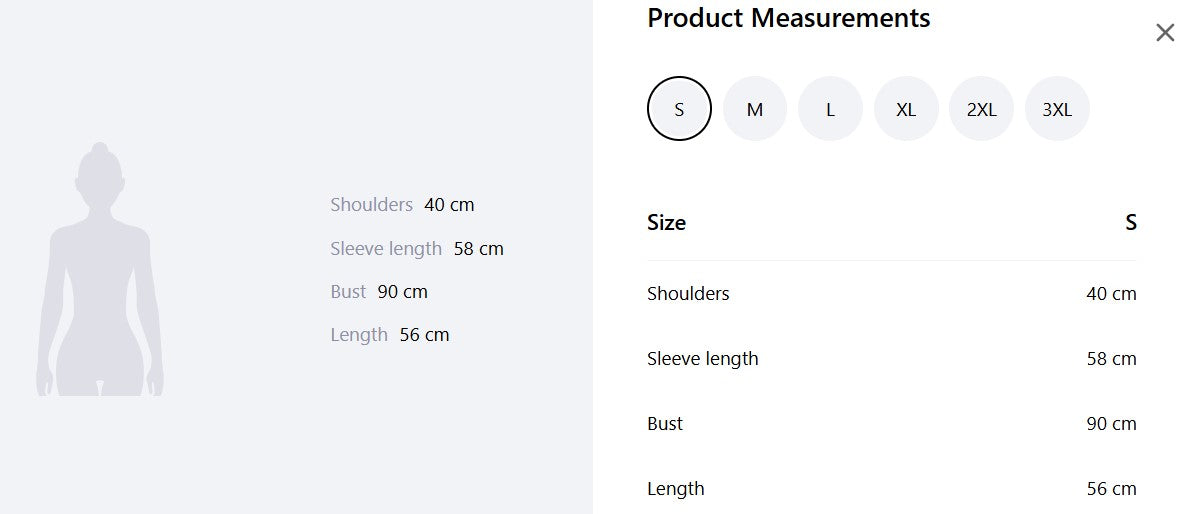Click the Length row in size table

[892, 488]
